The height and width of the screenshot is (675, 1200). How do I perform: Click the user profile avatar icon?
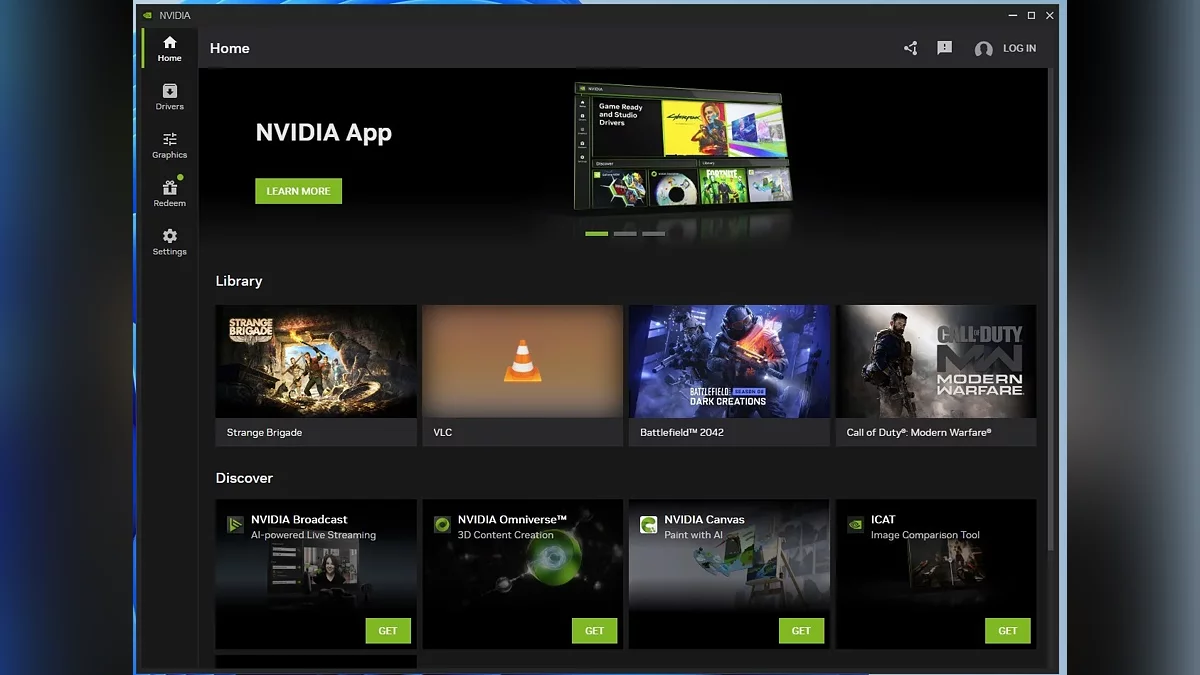[983, 49]
